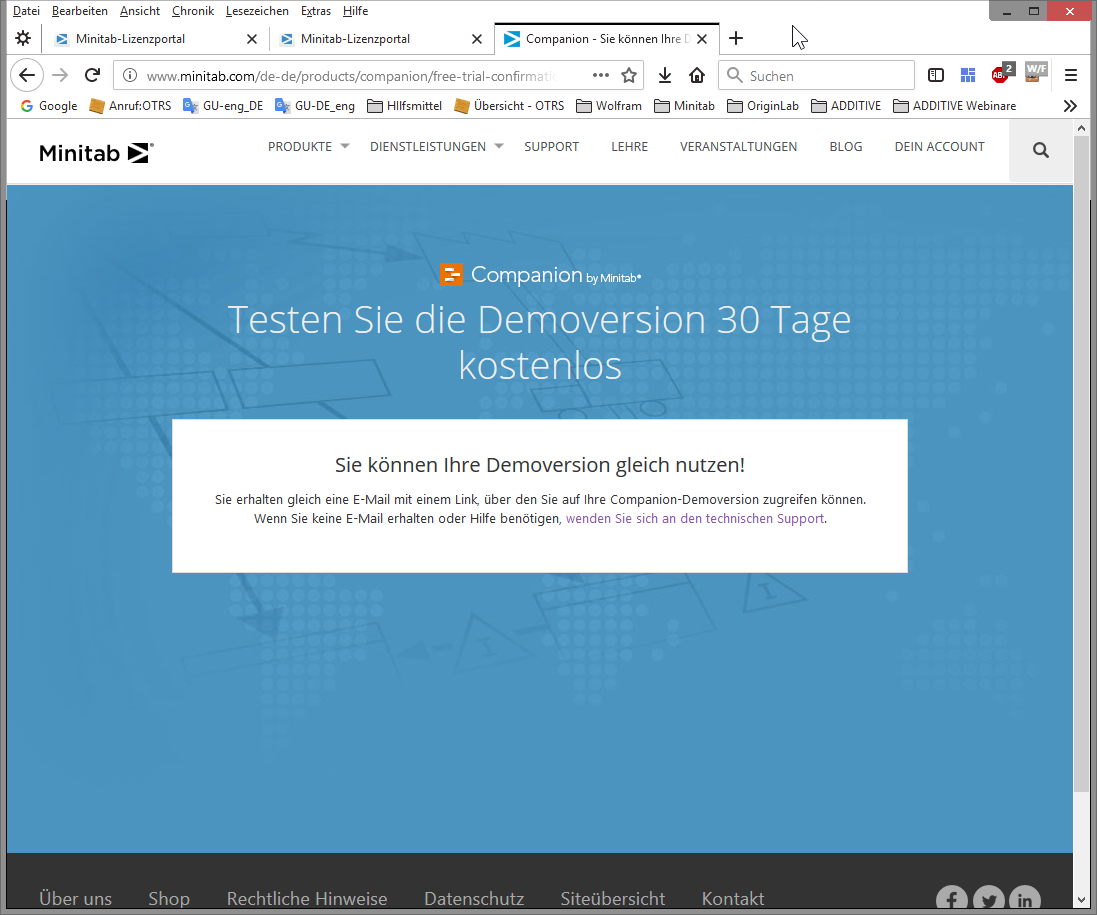Open the Datenschutz footer link
Image resolution: width=1097 pixels, height=915 pixels.
tap(474, 899)
